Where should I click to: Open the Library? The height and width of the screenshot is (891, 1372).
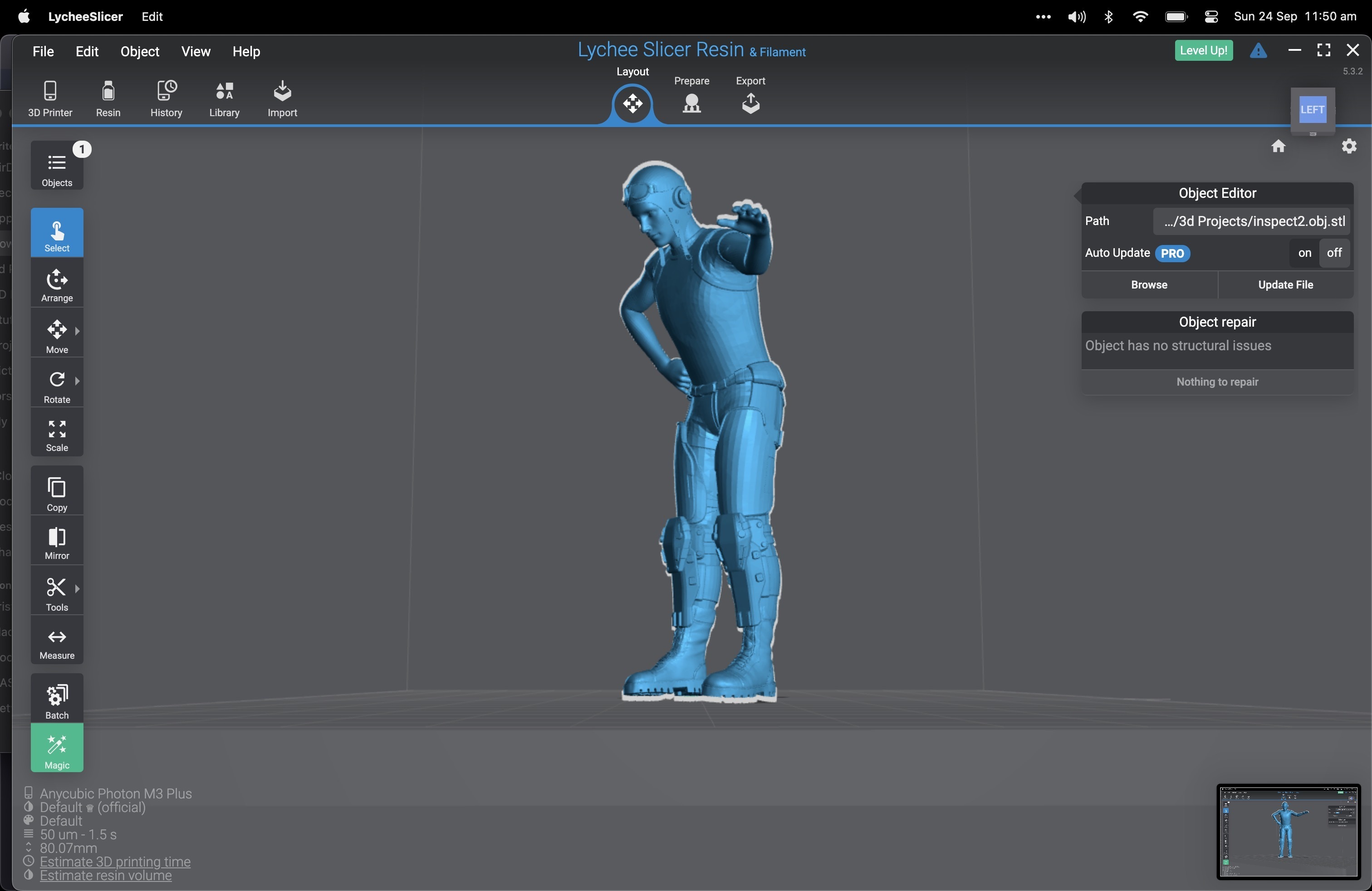click(224, 99)
